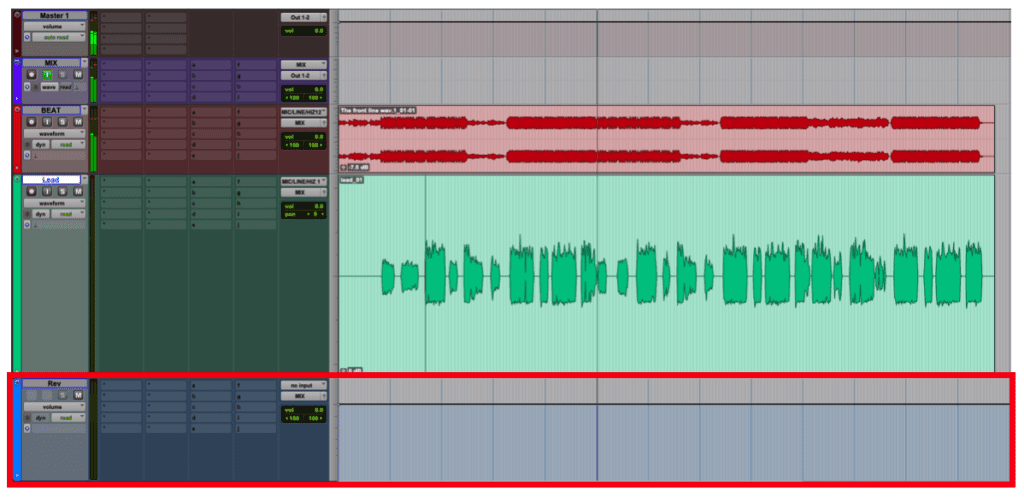Screen dimensions: 1024x497
Task: Open Master 1 auto read automation menu
Action: click(x=59, y=37)
